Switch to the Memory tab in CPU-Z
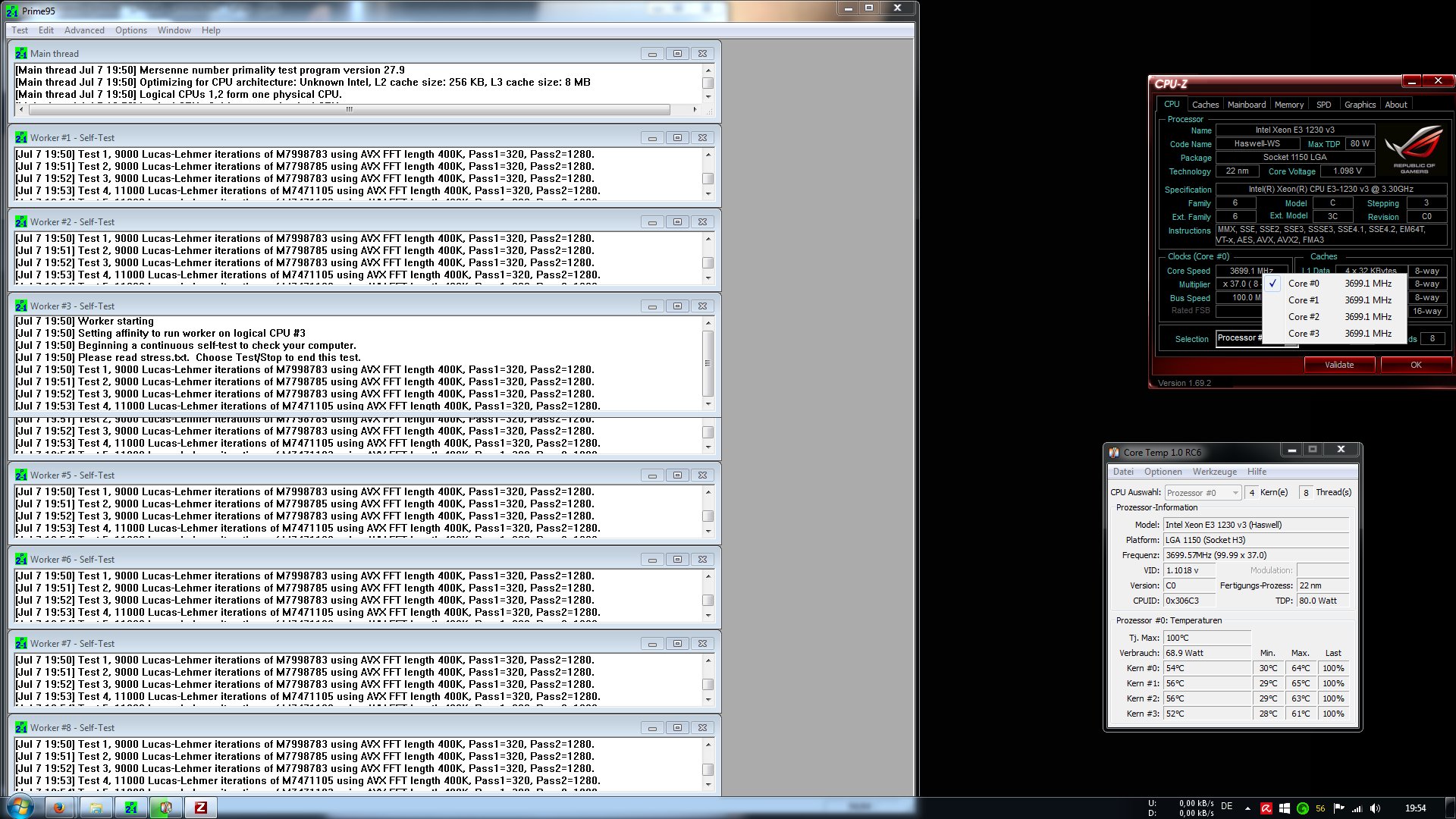This screenshot has width=1456, height=819. 1288,105
